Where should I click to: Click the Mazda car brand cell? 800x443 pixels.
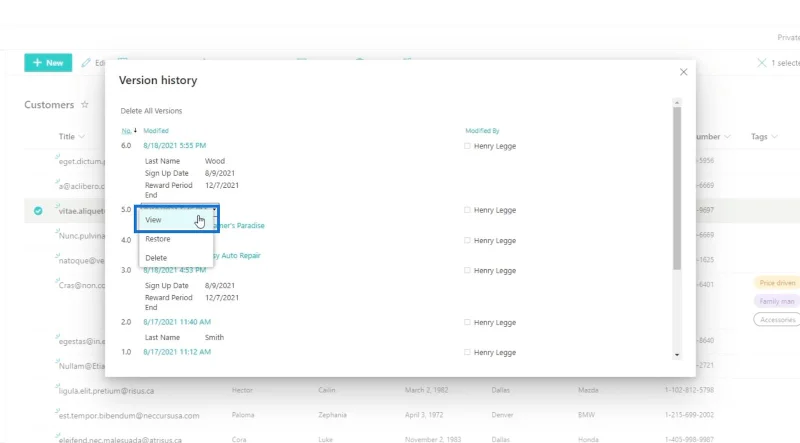pos(588,390)
